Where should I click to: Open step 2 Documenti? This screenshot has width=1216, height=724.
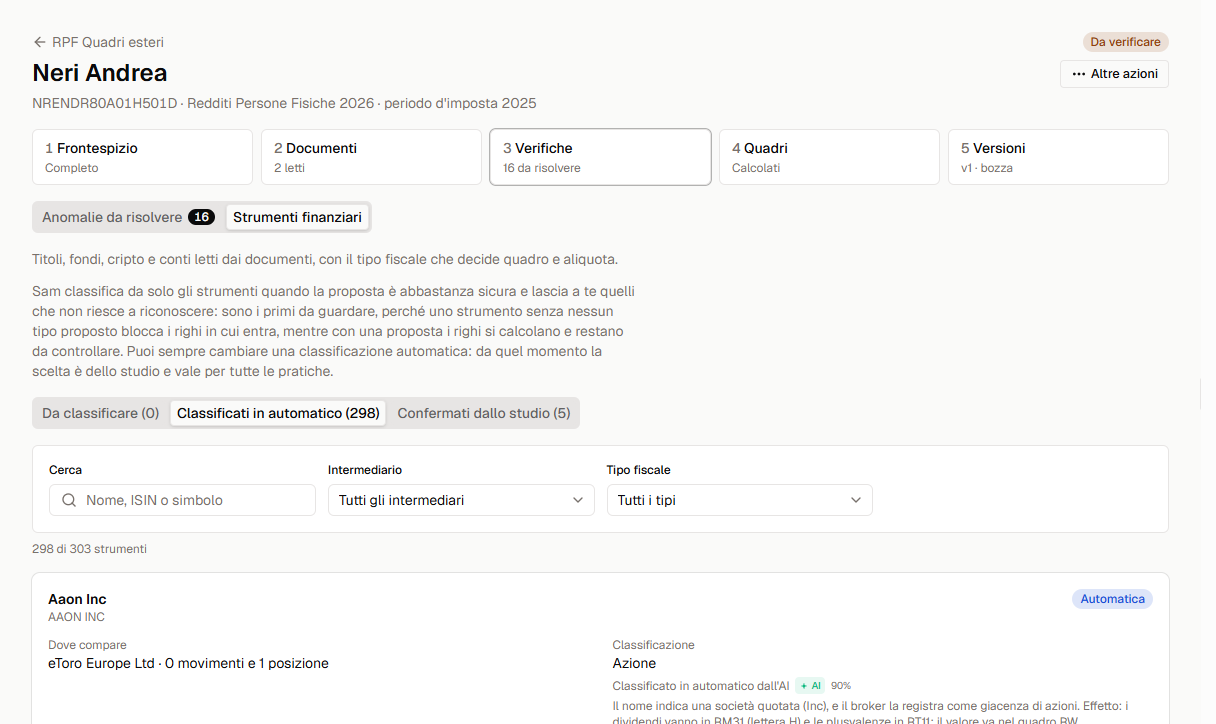coord(371,157)
